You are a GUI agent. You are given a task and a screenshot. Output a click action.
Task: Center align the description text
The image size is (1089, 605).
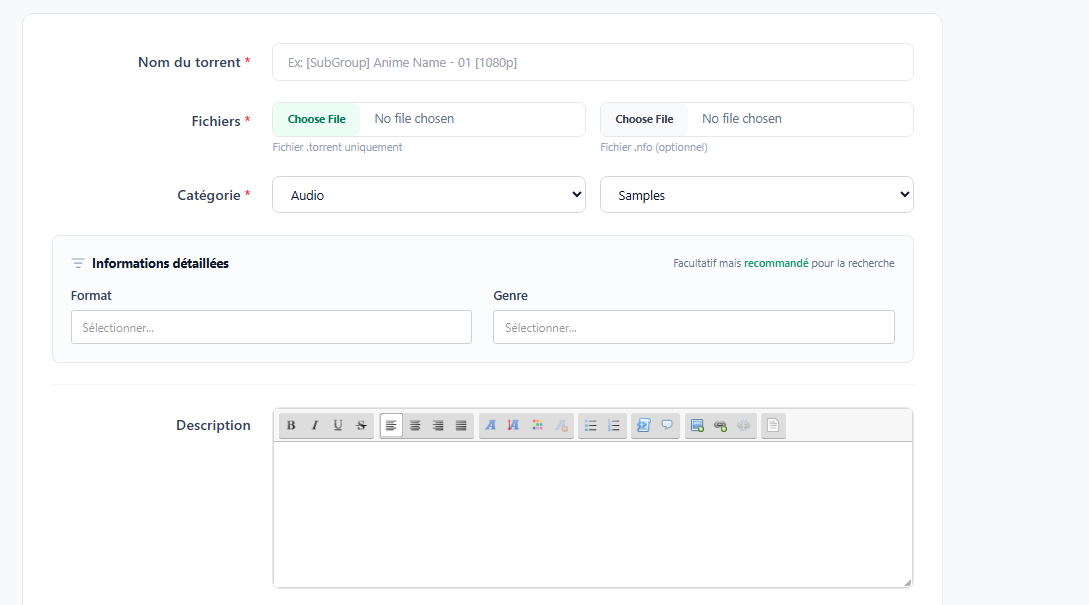coord(415,425)
